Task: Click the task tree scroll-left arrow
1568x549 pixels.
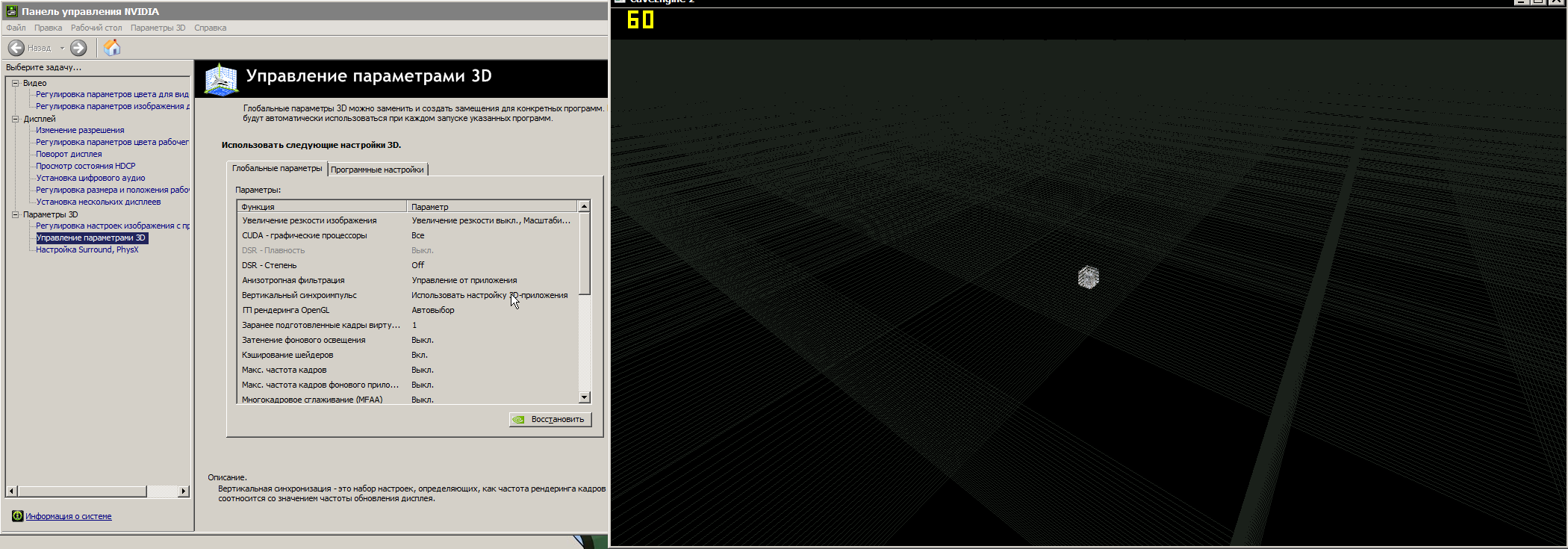Action: (x=11, y=491)
